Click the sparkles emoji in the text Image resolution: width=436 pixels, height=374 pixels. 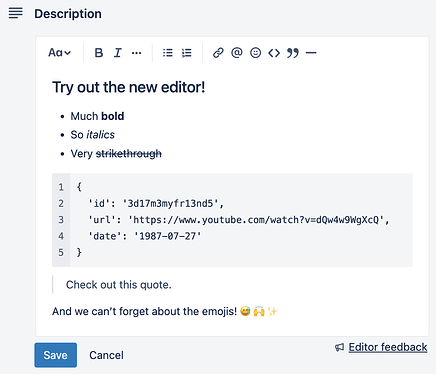point(272,311)
